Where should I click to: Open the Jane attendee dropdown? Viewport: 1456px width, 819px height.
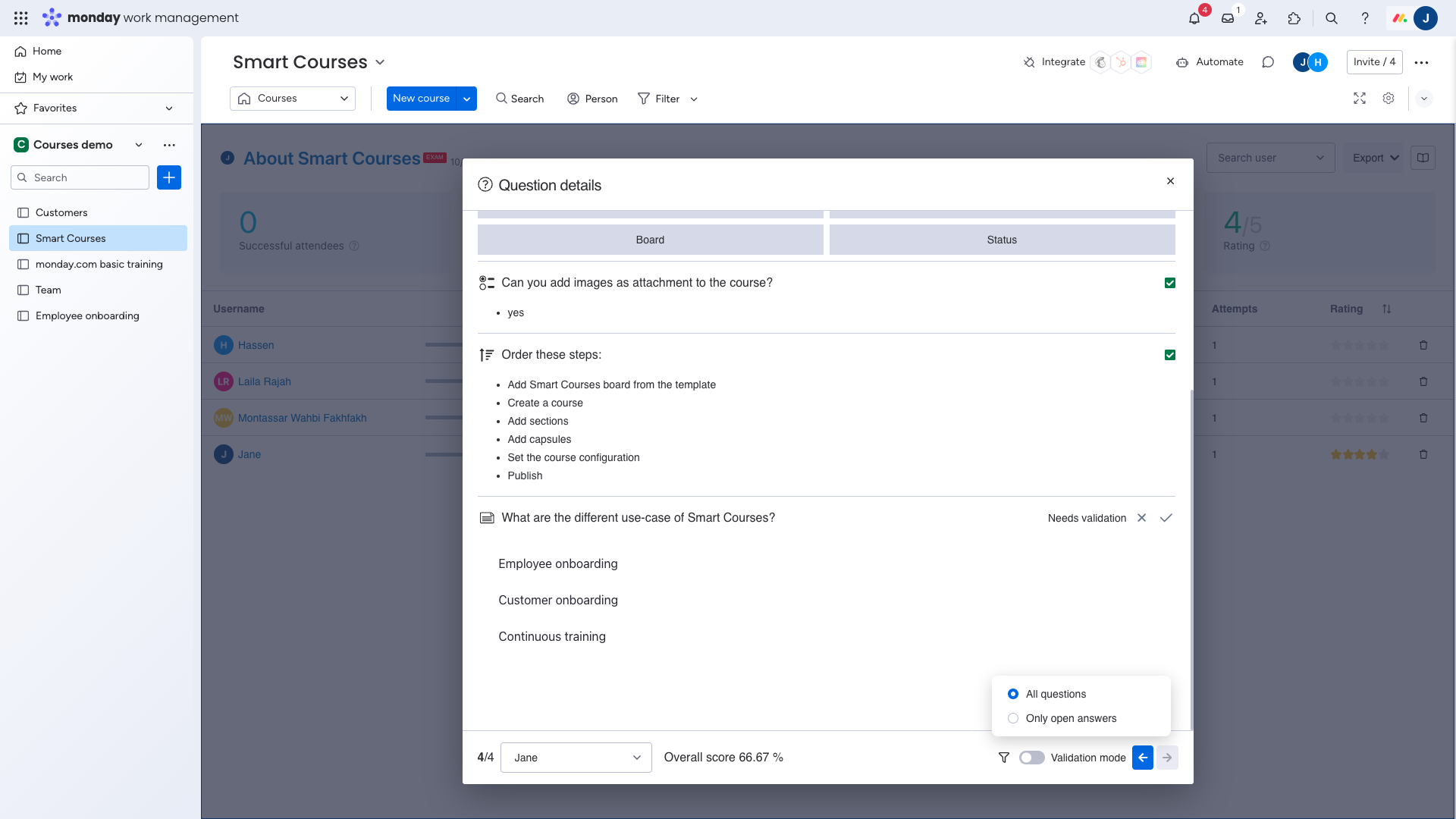(576, 758)
